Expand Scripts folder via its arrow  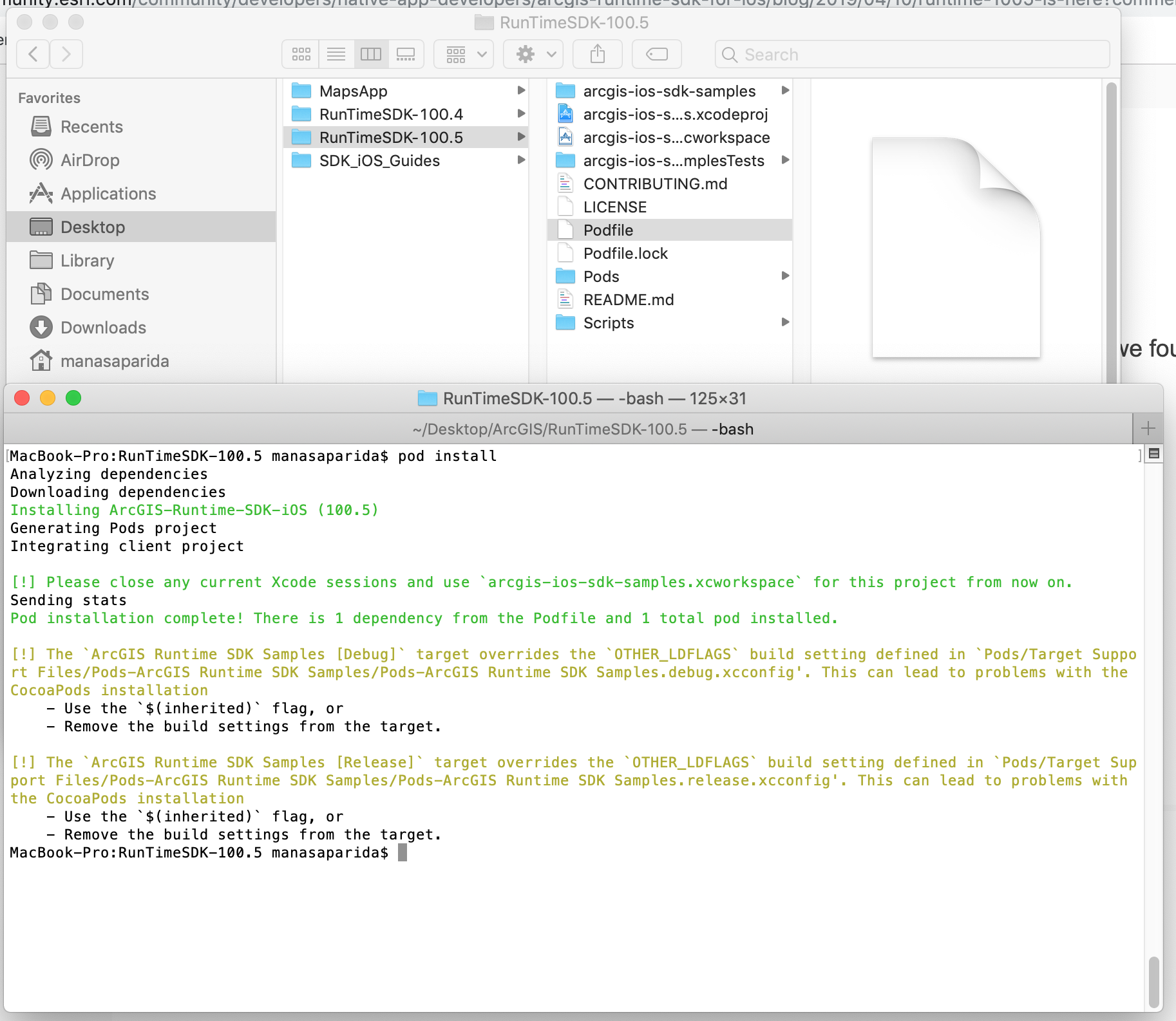point(785,323)
